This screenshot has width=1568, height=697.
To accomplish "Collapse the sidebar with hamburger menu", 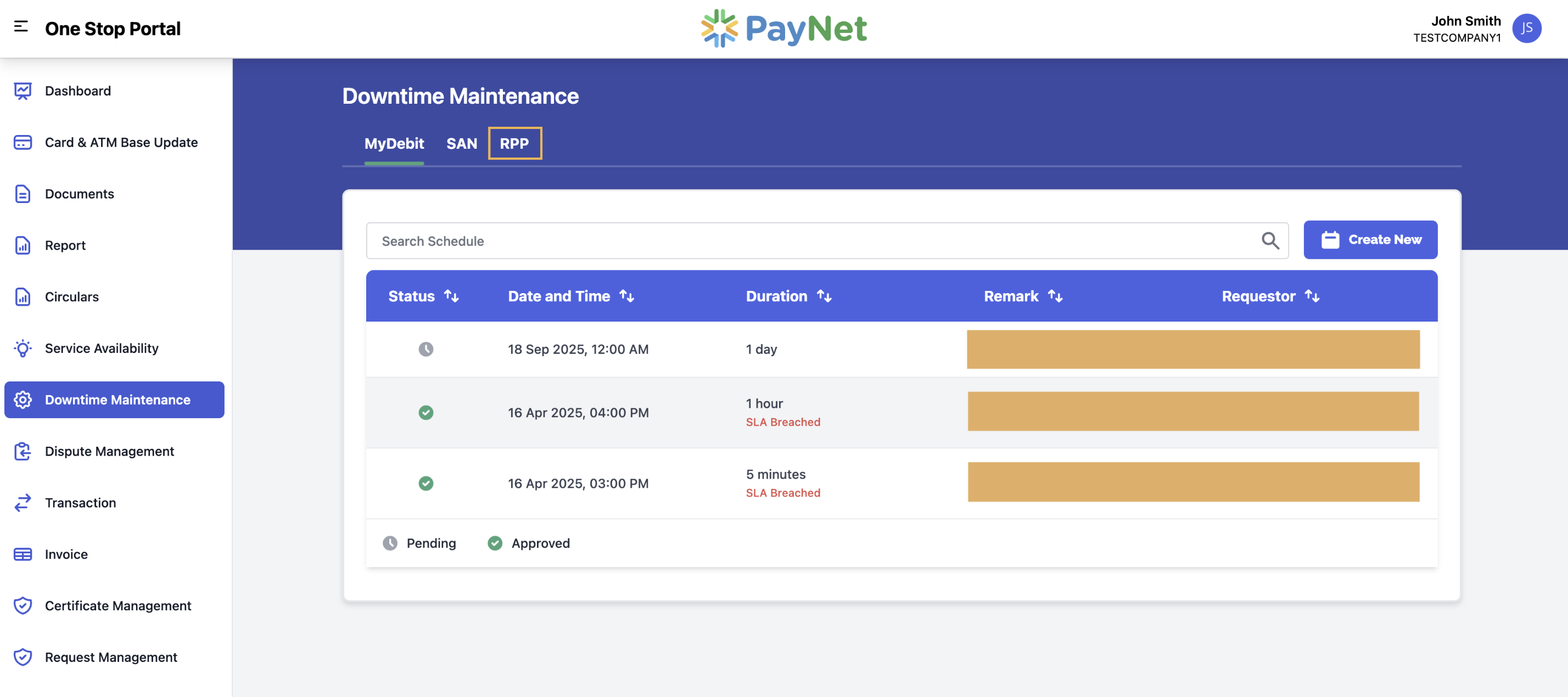I will pyautogui.click(x=20, y=28).
